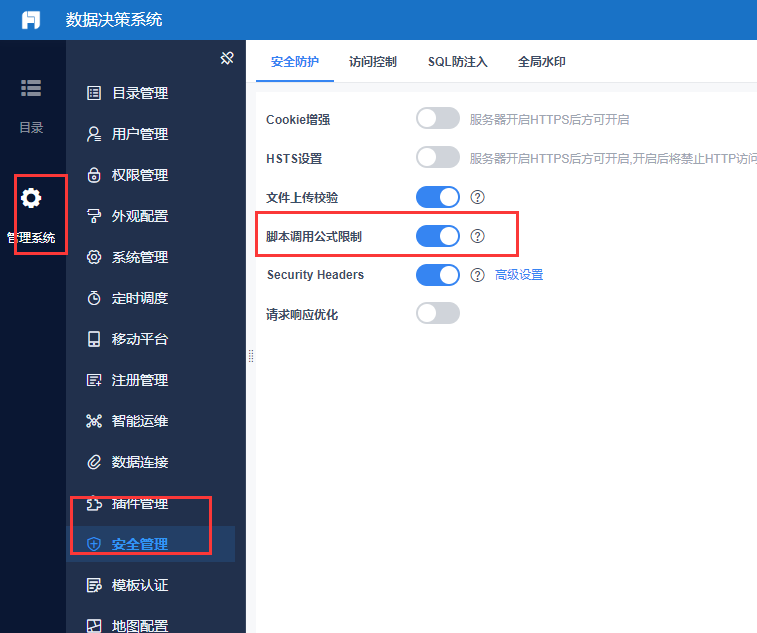
Task: Click the 安全管理 shield icon
Action: click(x=94, y=544)
